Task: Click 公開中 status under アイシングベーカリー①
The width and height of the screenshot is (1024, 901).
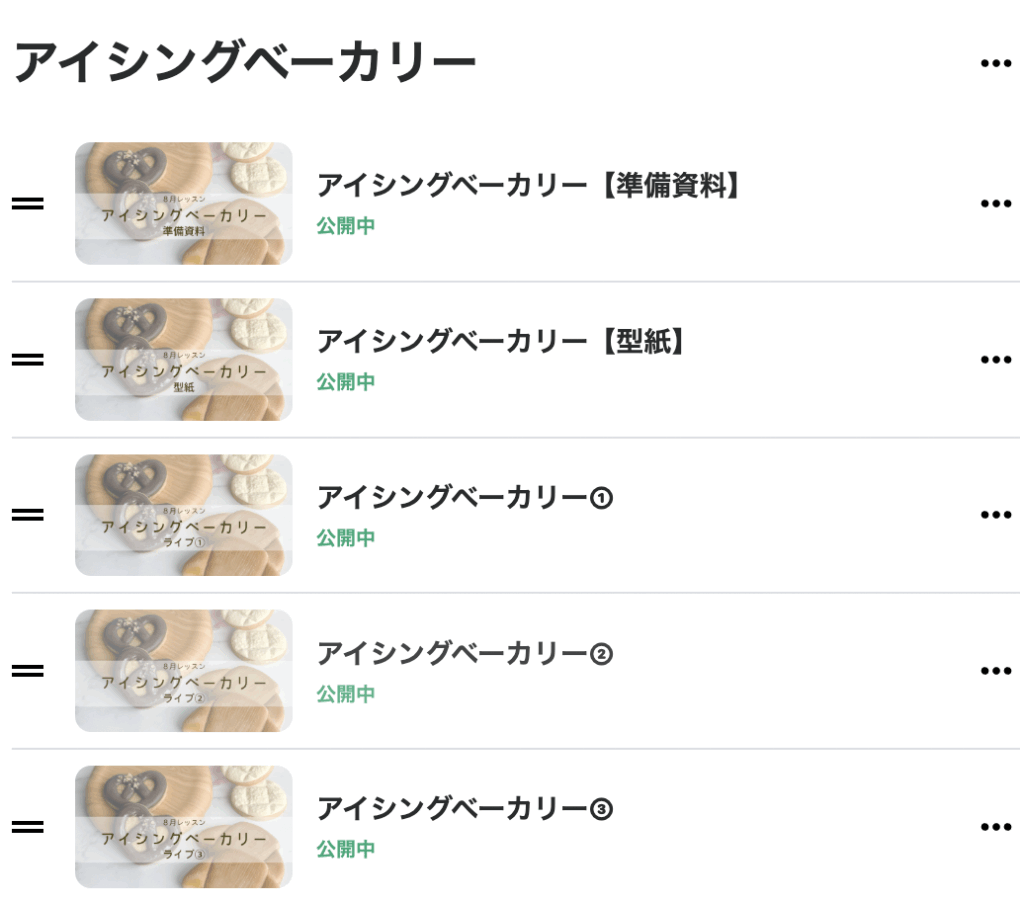Action: tap(346, 538)
